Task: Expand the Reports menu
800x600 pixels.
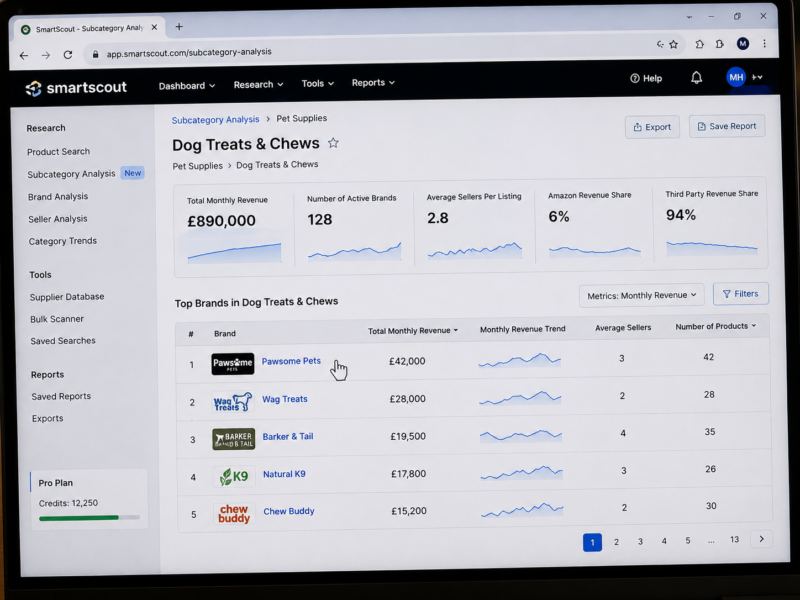Action: (x=373, y=83)
